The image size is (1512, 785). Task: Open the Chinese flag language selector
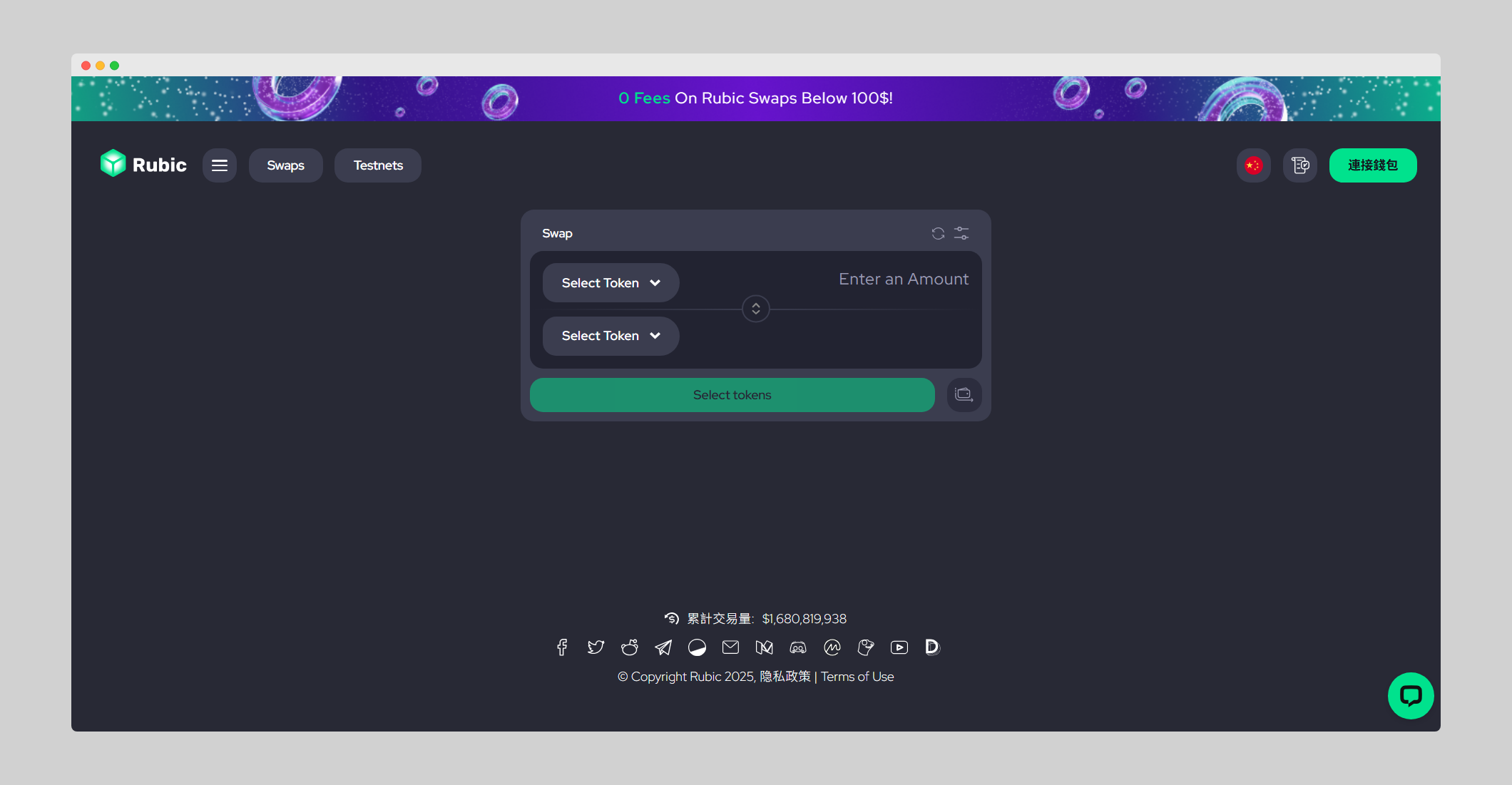(1253, 165)
